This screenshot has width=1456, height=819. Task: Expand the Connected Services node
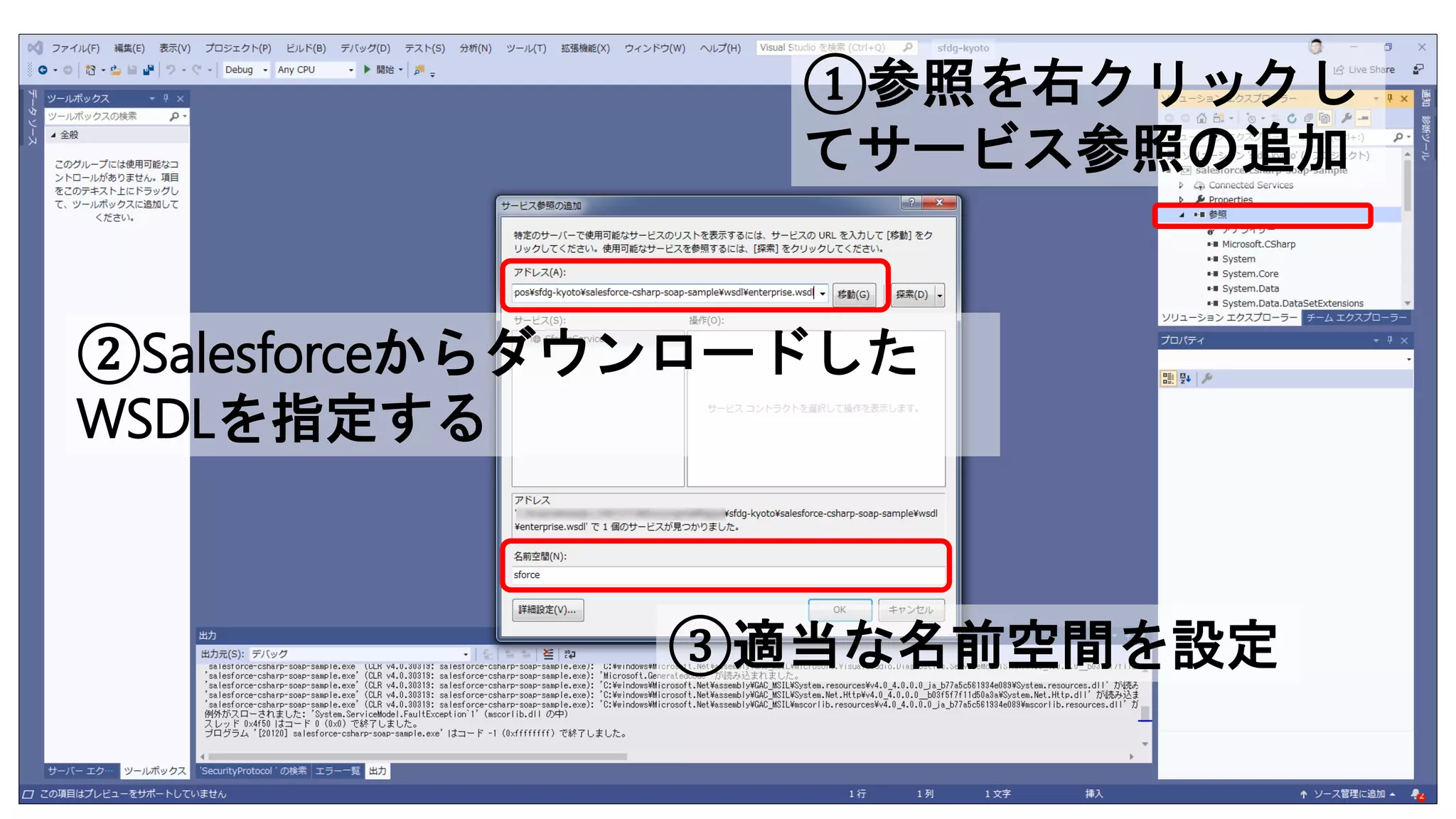coord(1182,185)
